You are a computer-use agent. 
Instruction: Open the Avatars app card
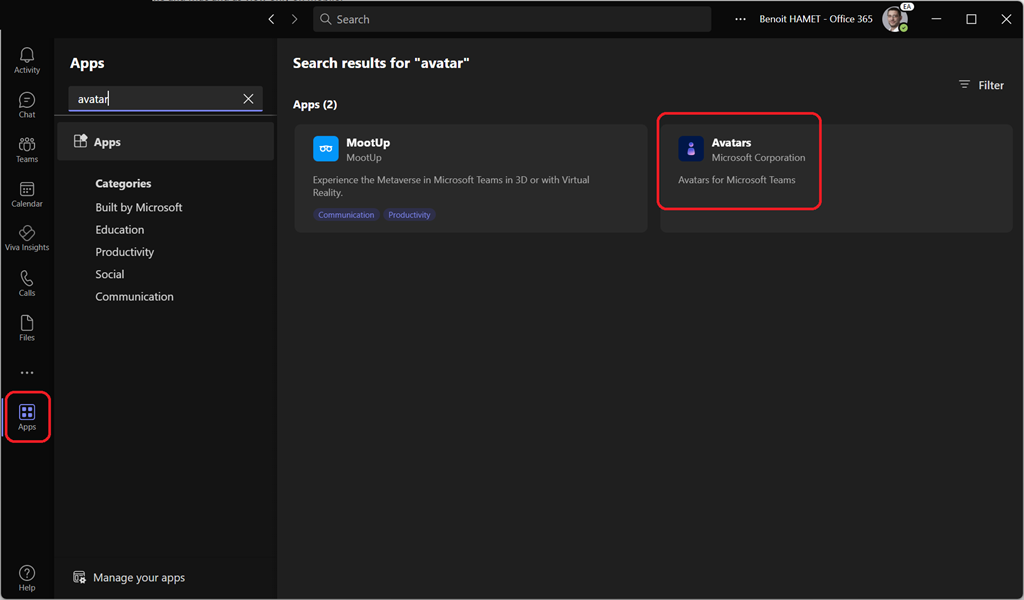click(740, 160)
